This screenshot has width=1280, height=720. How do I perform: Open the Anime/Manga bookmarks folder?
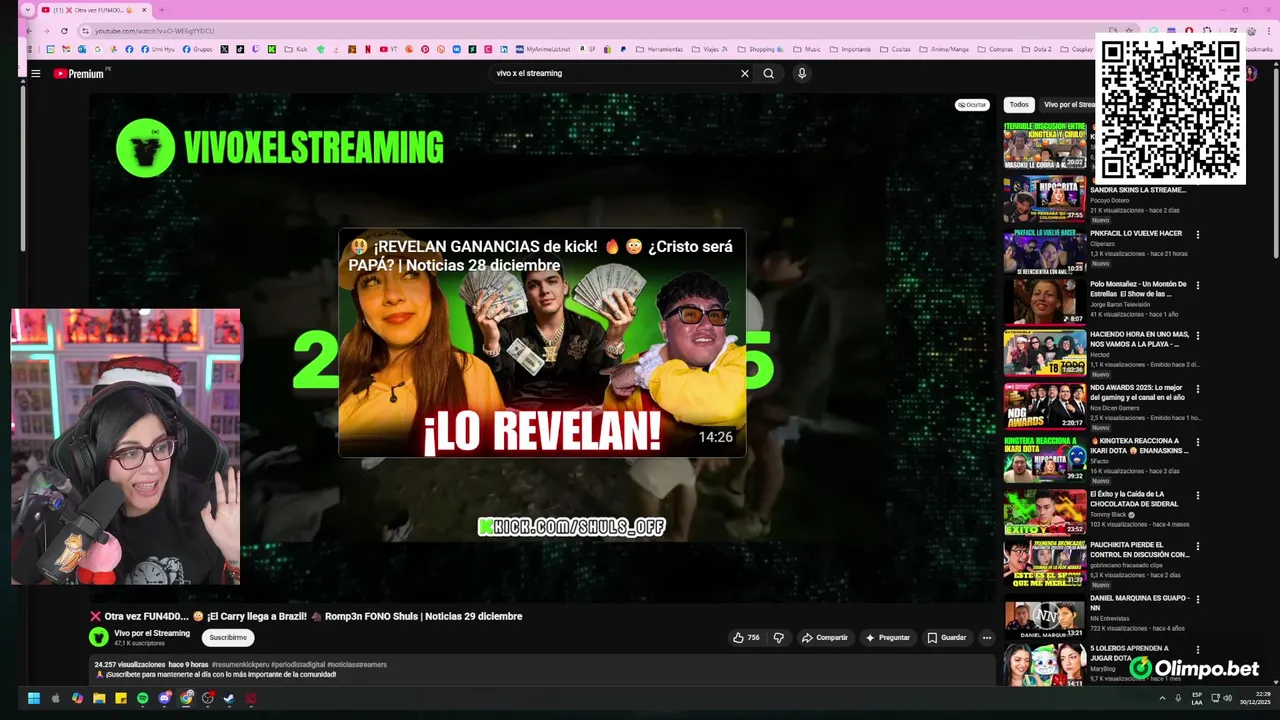(944, 49)
